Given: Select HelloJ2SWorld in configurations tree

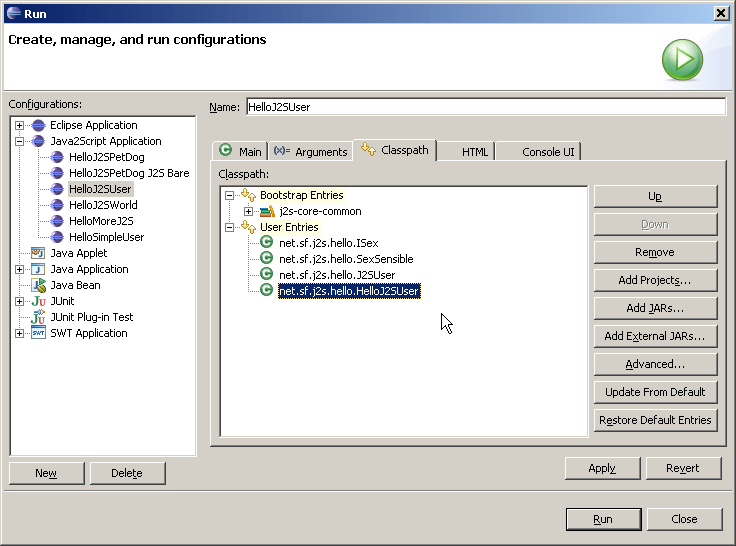Looking at the screenshot, I should tap(103, 205).
